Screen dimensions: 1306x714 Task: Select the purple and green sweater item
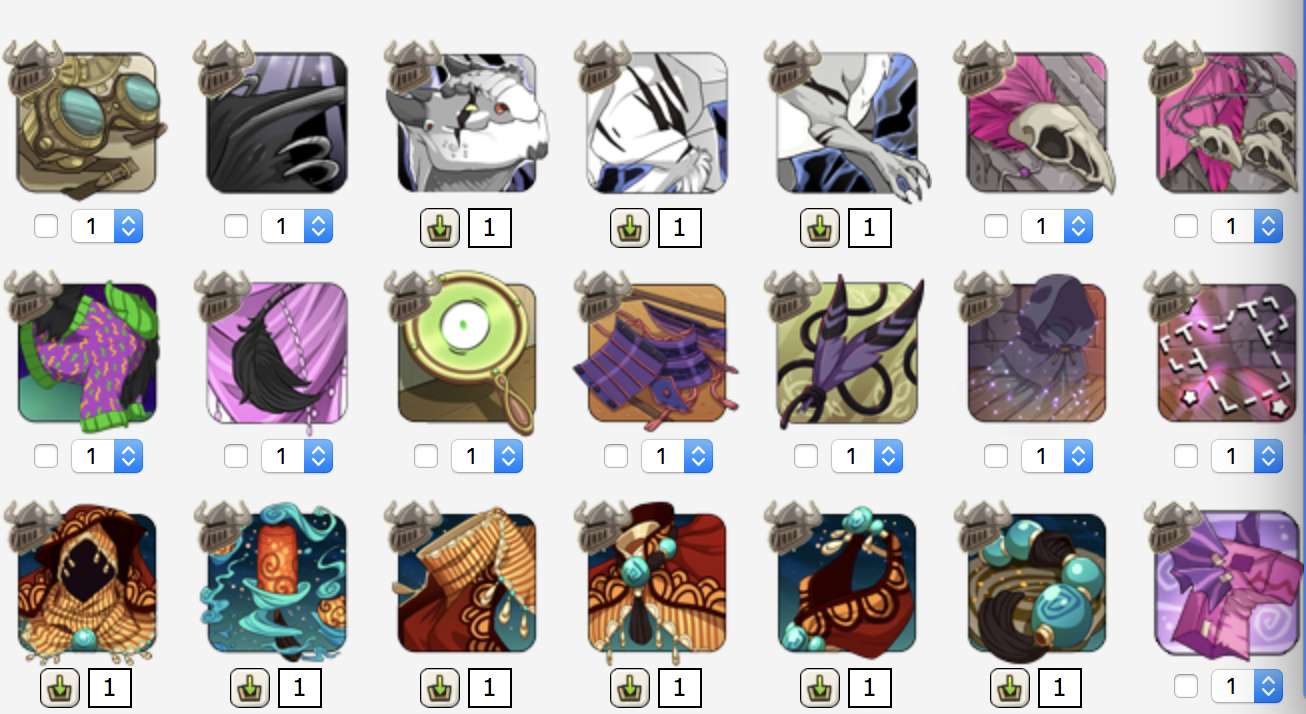87,353
